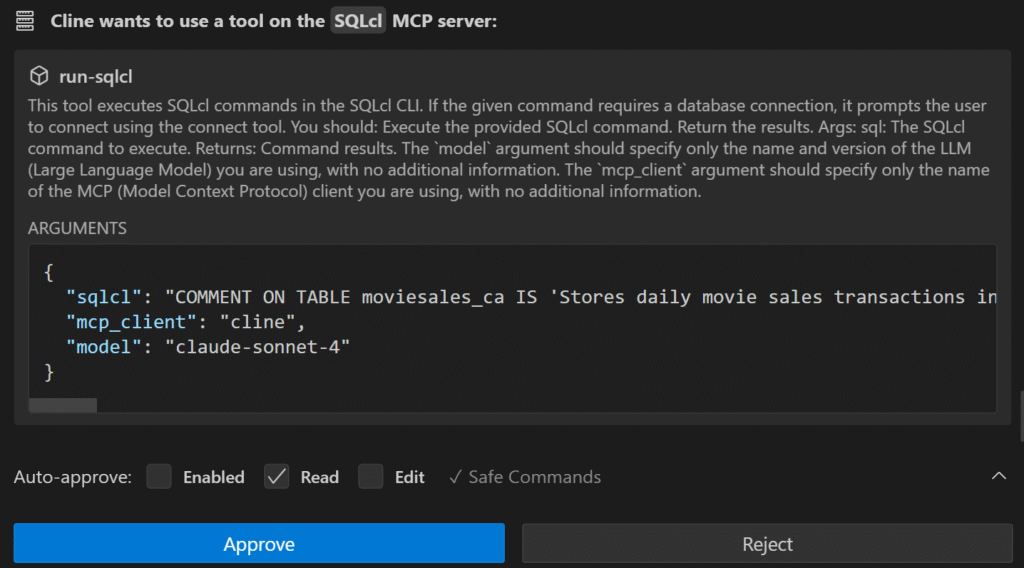Click the checkmark icon before Safe Commands
1024x568 pixels.
455,477
